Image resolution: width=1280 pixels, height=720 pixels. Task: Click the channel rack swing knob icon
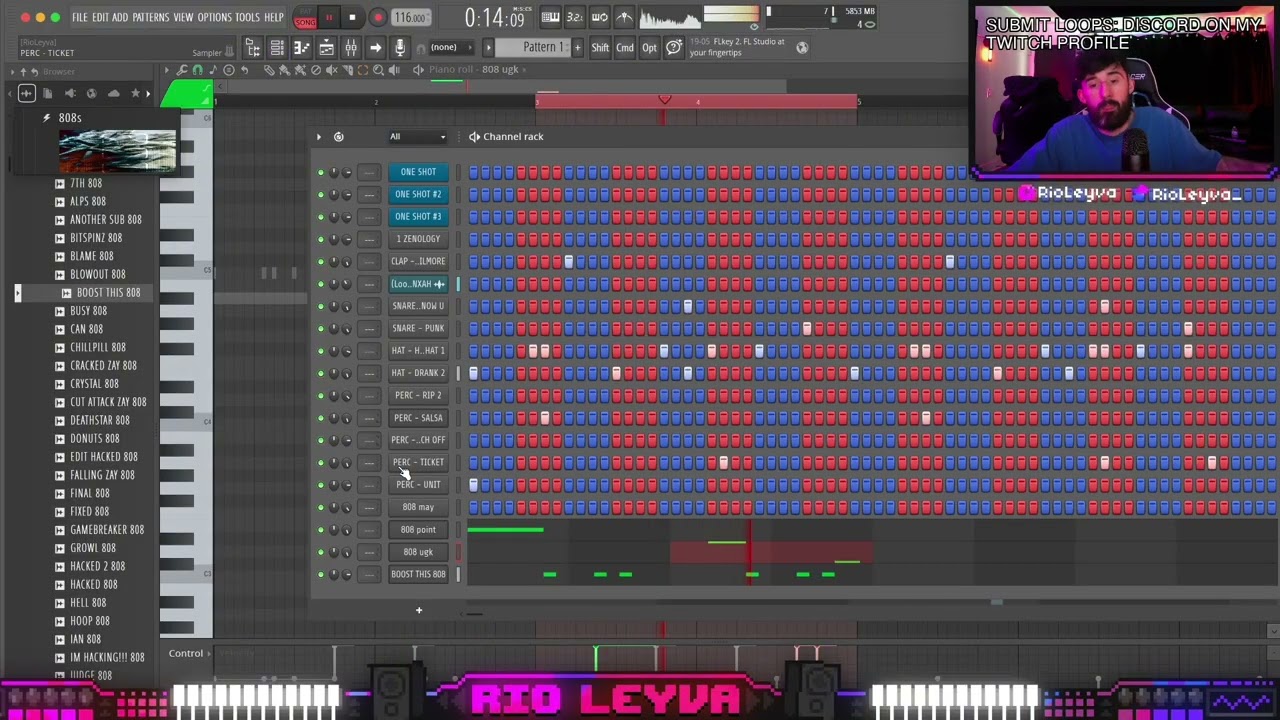pos(338,136)
